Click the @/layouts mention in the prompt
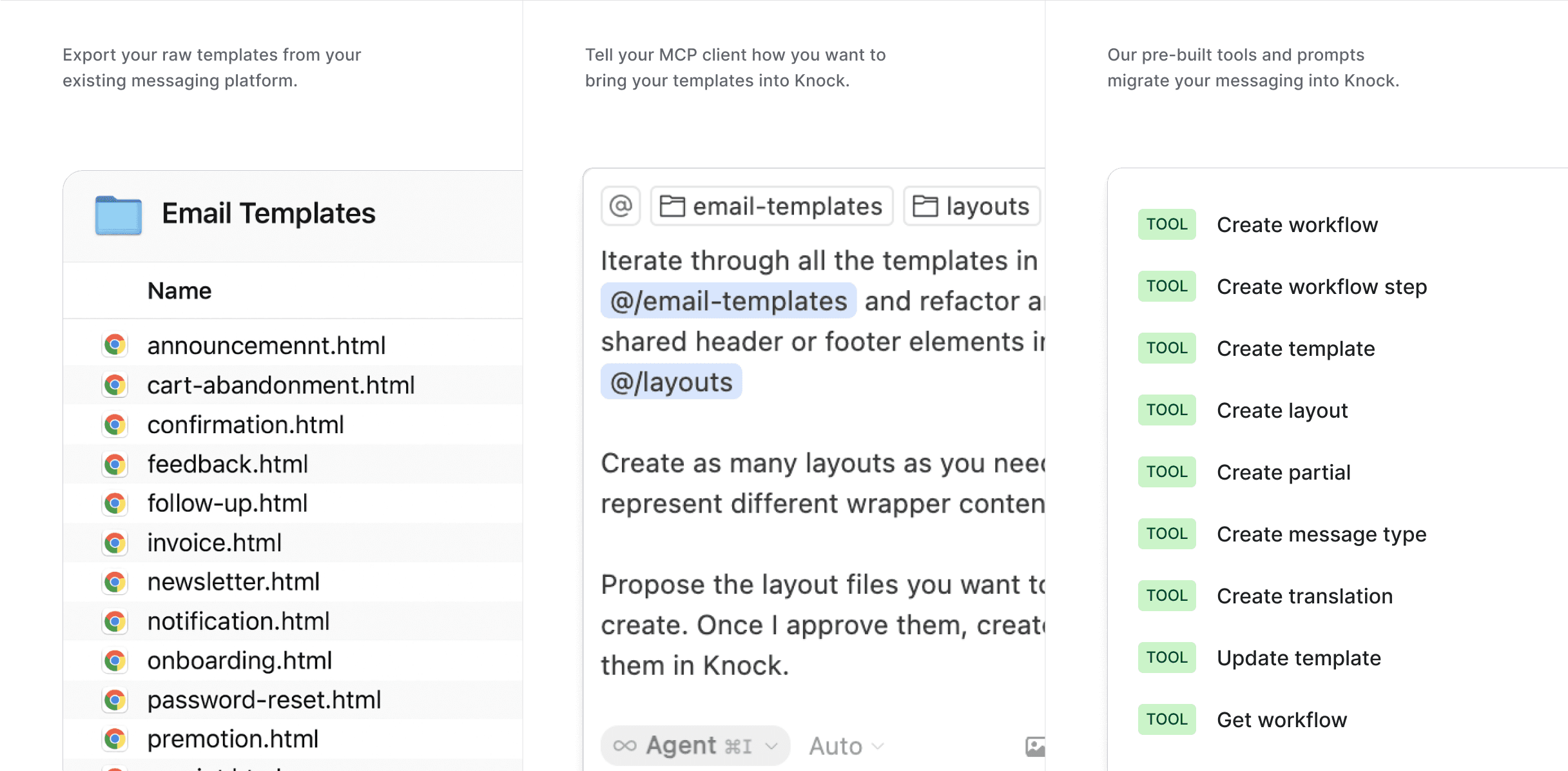The width and height of the screenshot is (1568, 771). coord(671,382)
